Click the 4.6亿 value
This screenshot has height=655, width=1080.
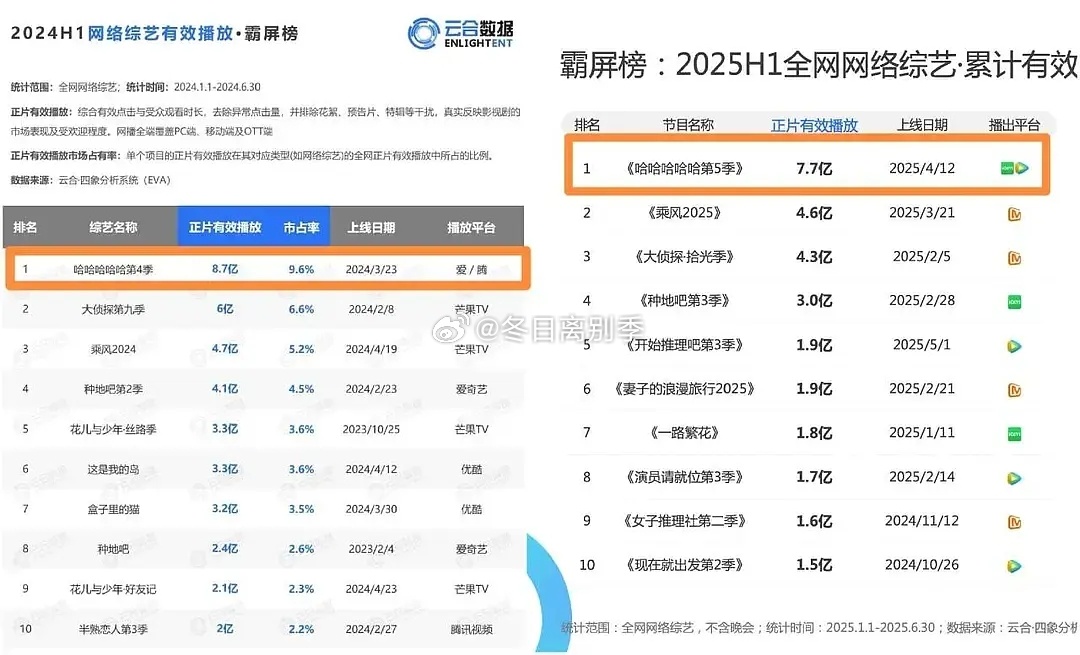[x=814, y=213]
